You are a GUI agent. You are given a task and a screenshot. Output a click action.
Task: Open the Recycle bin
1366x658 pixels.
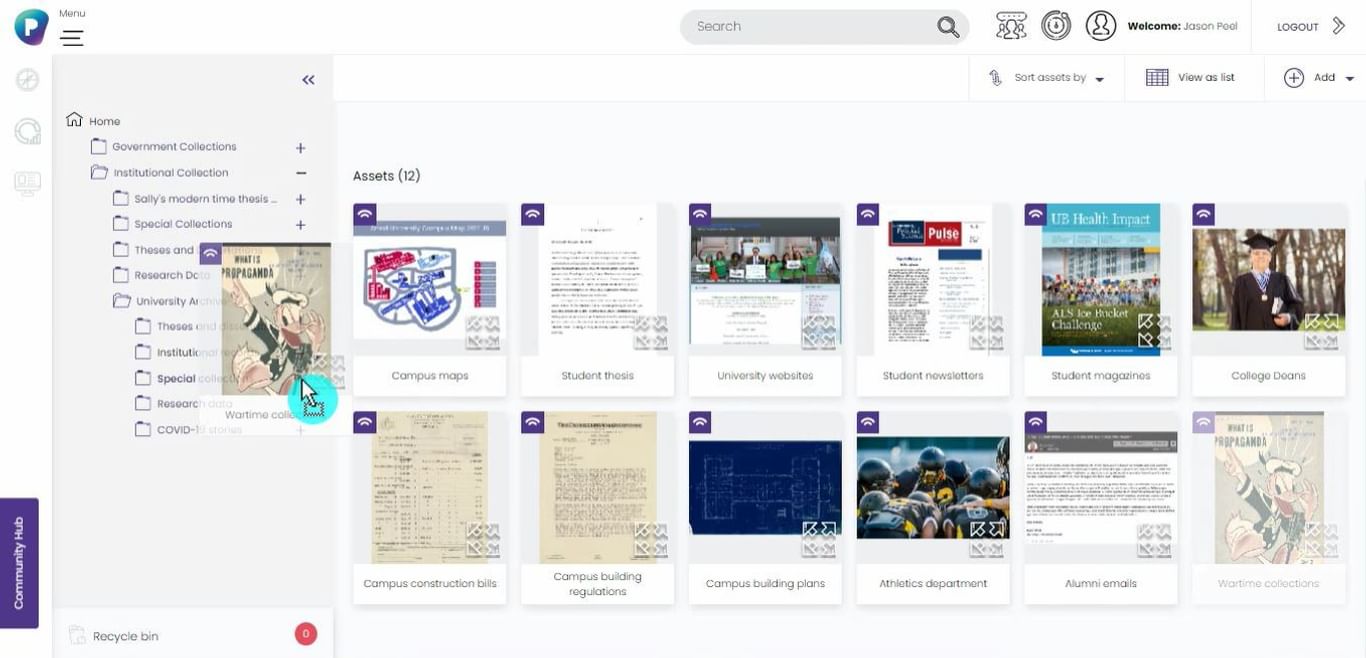(125, 636)
